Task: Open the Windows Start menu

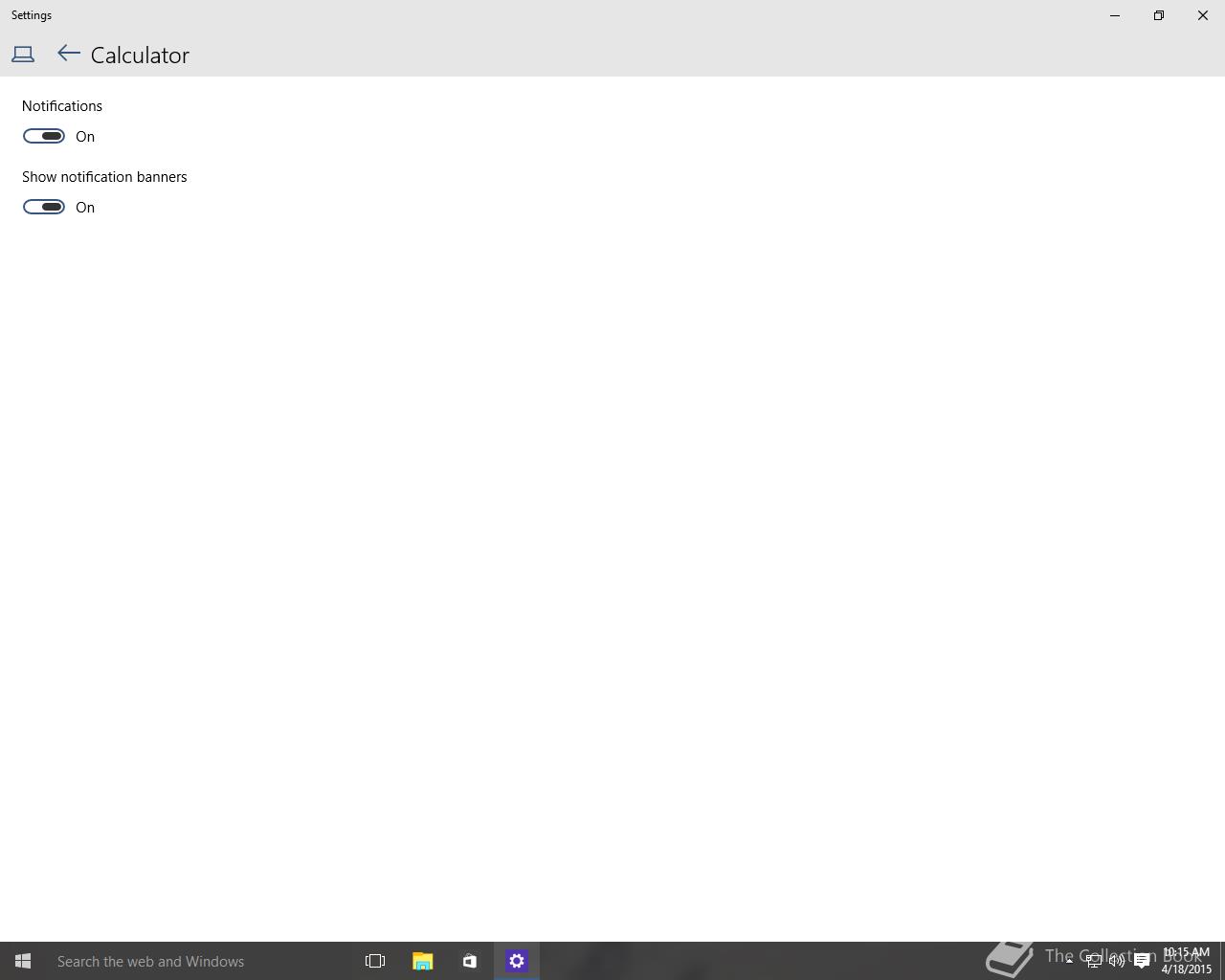Action: click(x=23, y=961)
